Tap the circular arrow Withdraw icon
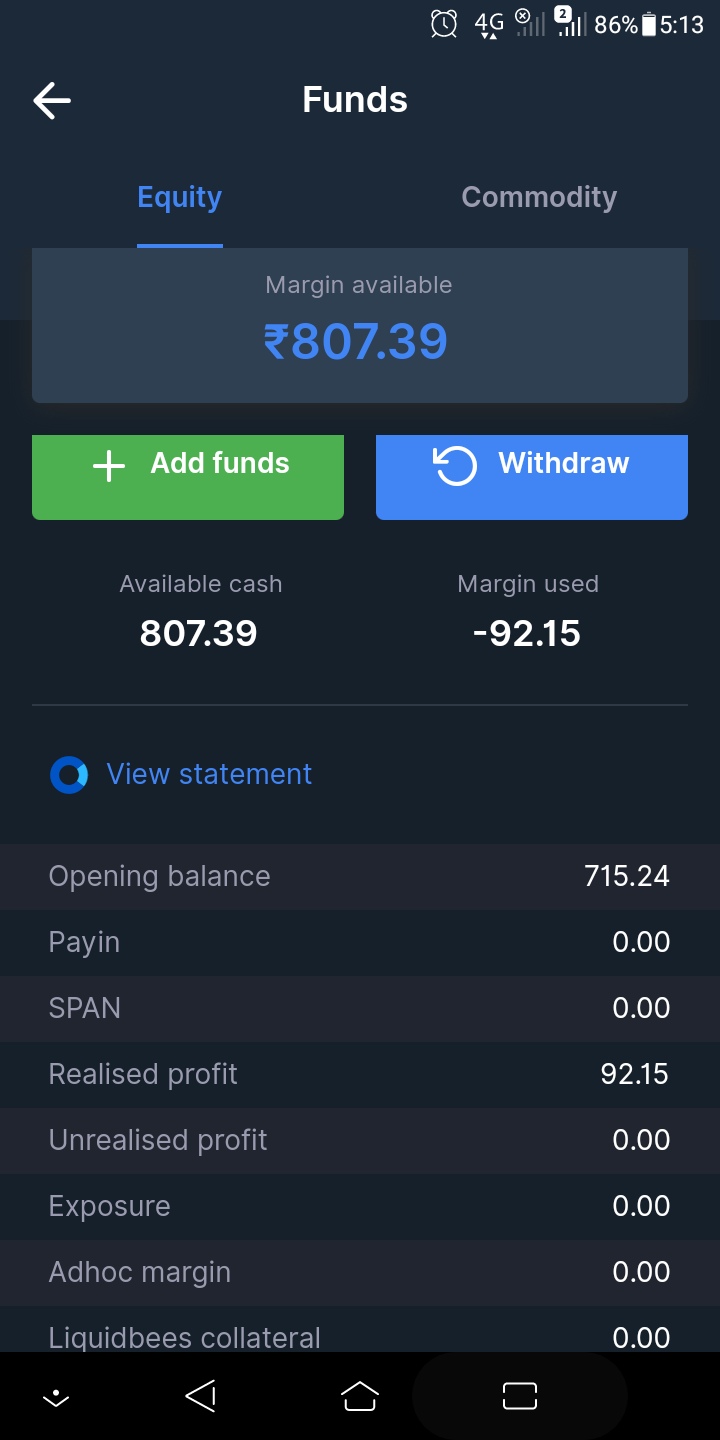 coord(455,465)
